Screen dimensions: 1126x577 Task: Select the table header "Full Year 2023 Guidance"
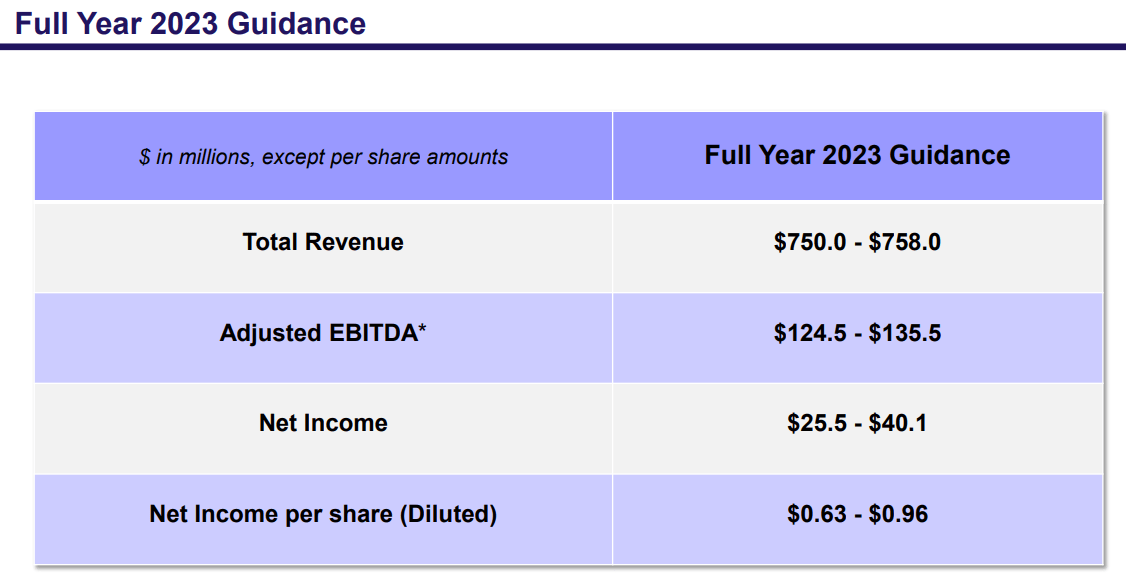click(857, 155)
